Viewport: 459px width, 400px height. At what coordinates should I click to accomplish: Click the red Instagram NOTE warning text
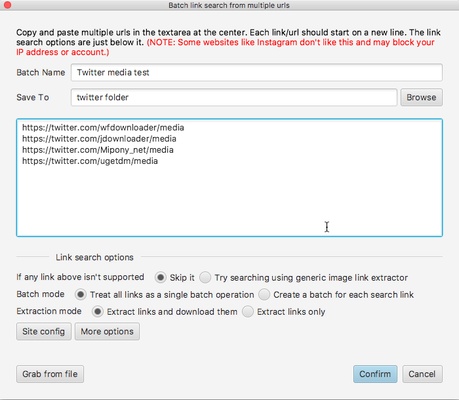(x=225, y=47)
